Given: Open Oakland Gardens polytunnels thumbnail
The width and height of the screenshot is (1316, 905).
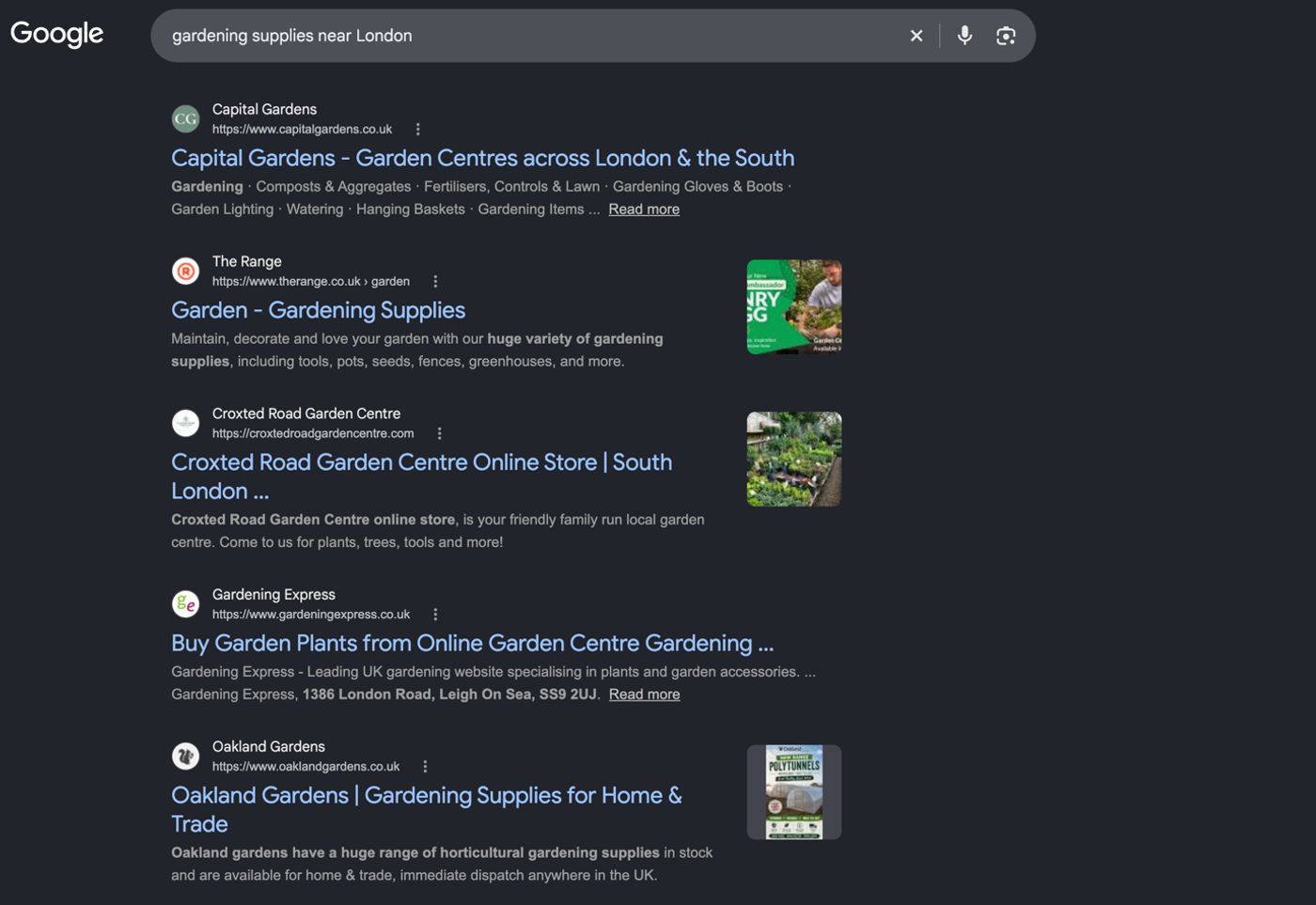Looking at the screenshot, I should (x=794, y=792).
